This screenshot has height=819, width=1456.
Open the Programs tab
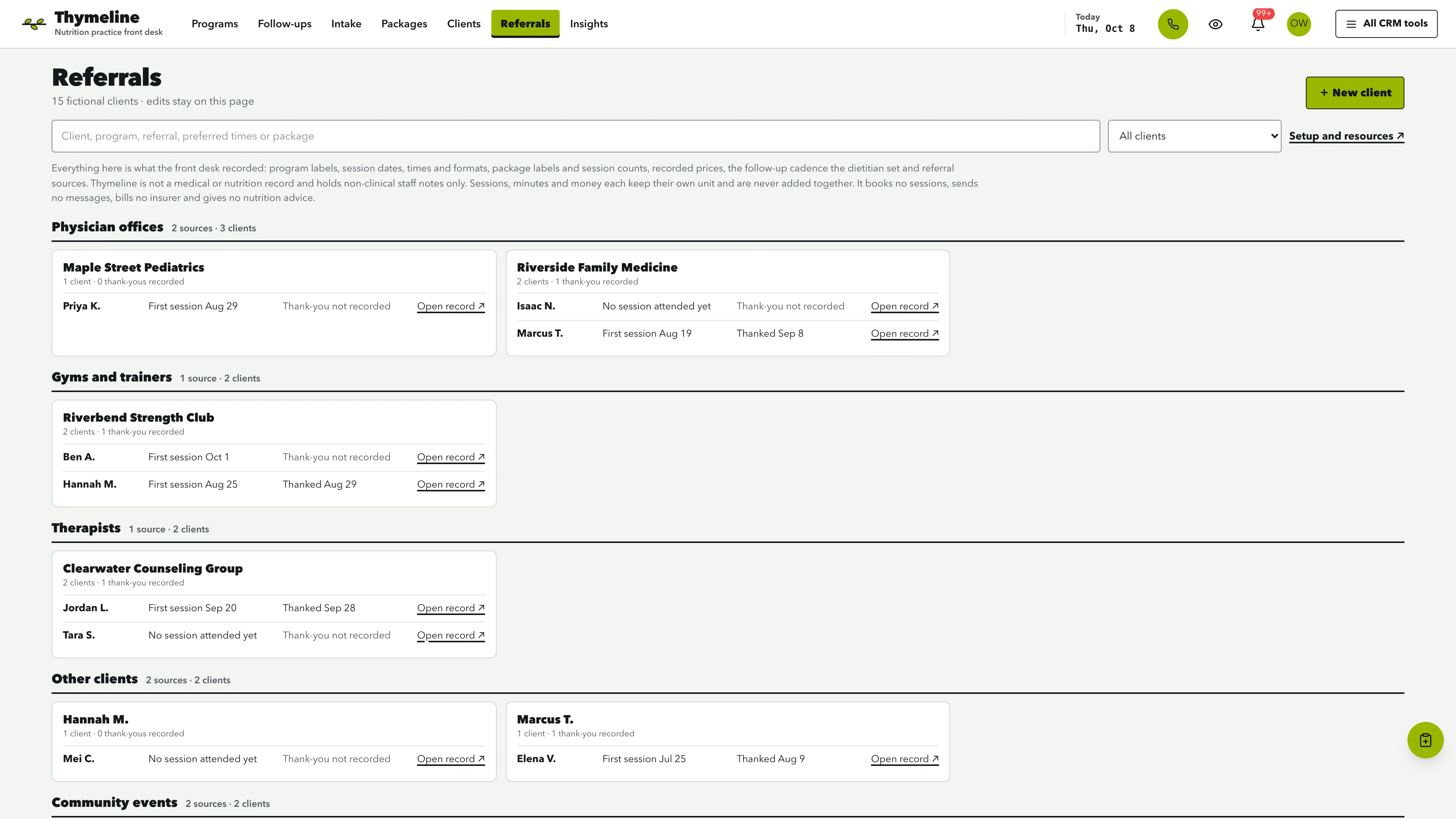[x=215, y=24]
